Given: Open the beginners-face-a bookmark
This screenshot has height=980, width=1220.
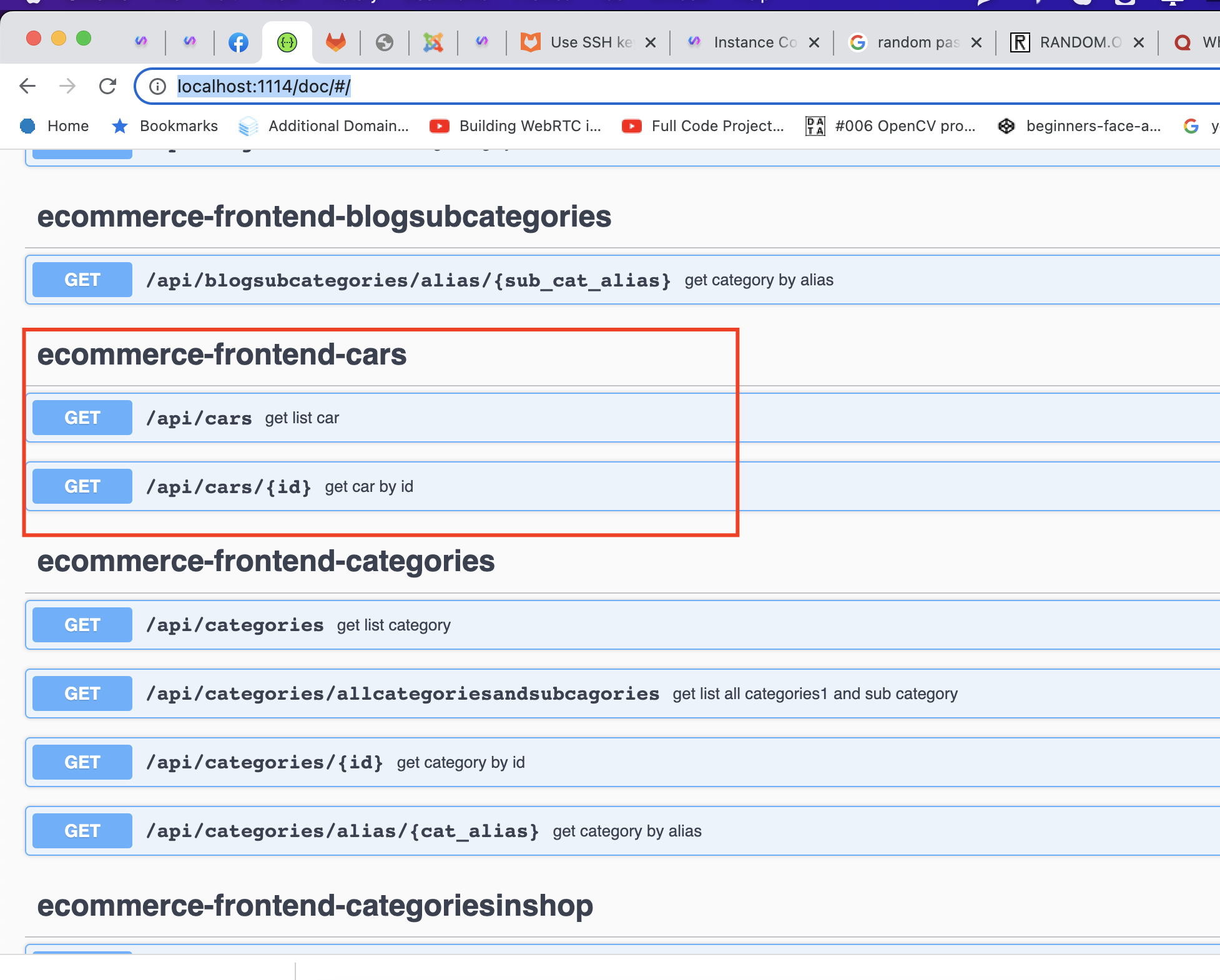Looking at the screenshot, I should (x=1080, y=126).
